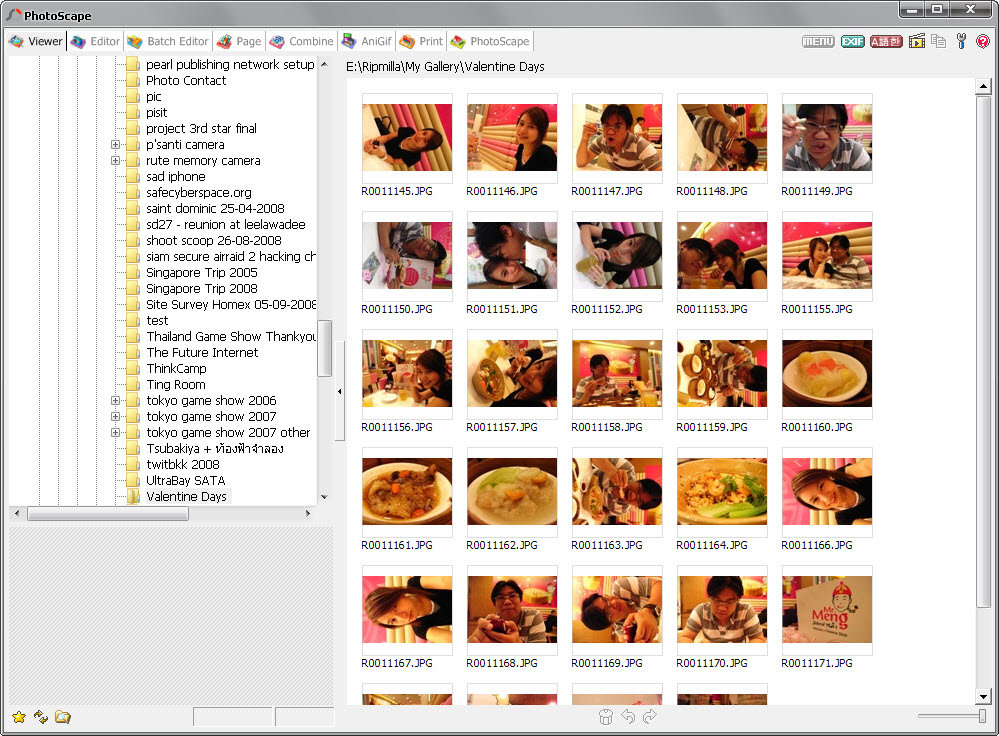Switch to the Editor tab
The height and width of the screenshot is (736, 999).
(96, 41)
